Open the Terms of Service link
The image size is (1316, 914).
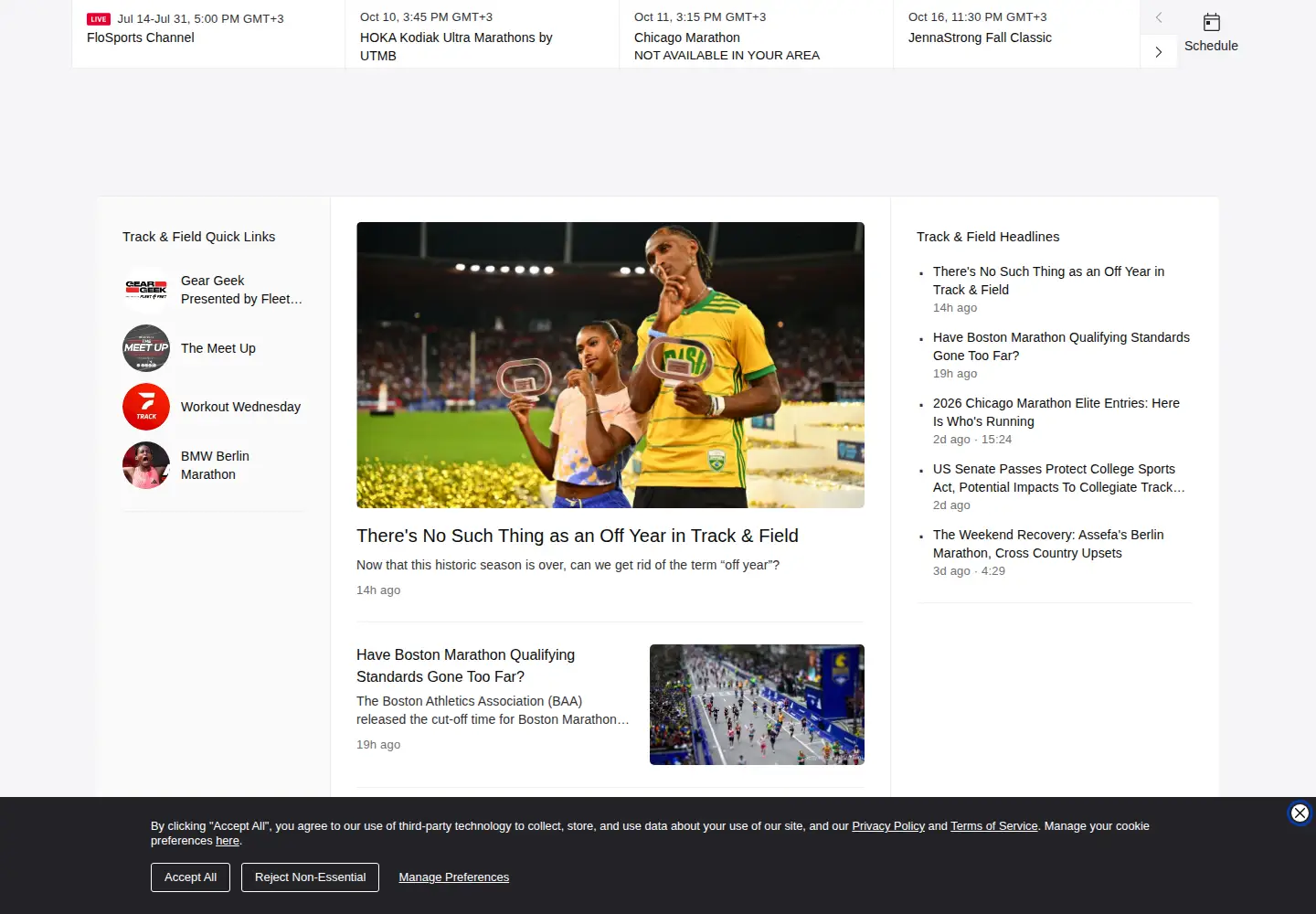click(994, 826)
